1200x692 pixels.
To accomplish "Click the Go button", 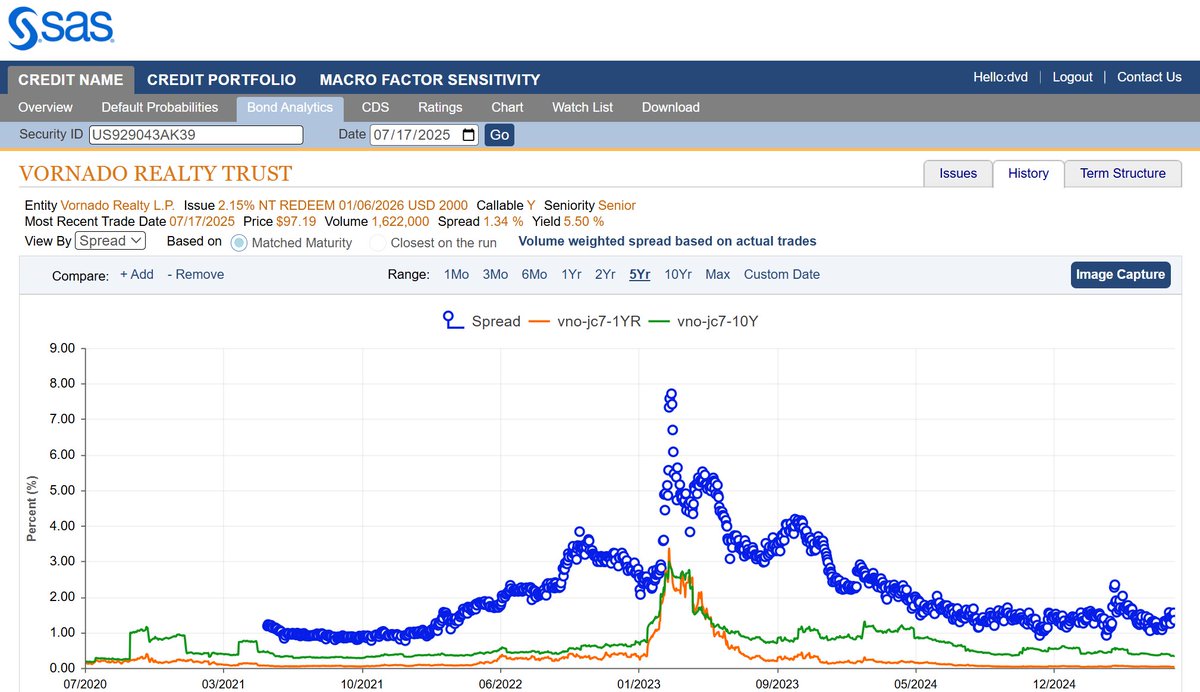I will click(500, 135).
